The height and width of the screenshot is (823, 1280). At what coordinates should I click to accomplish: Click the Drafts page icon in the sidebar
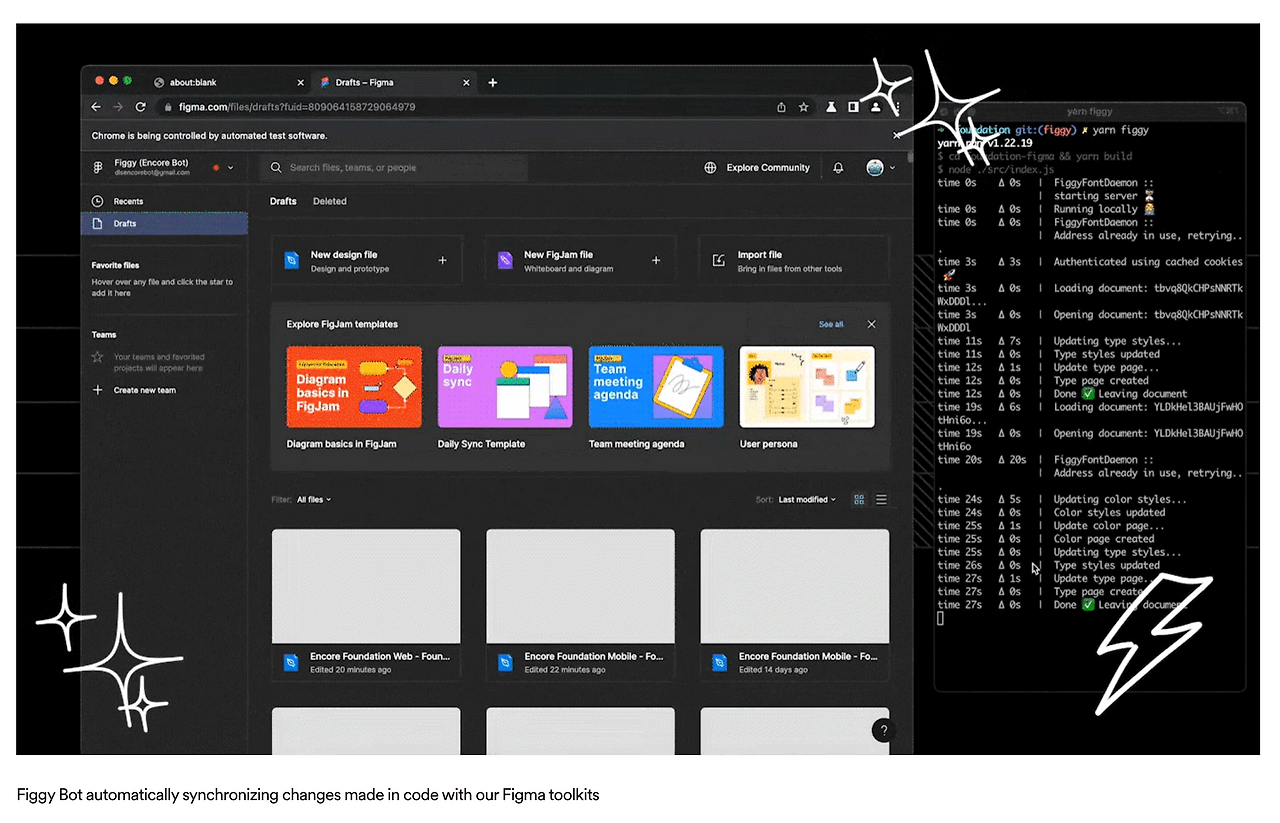(98, 223)
